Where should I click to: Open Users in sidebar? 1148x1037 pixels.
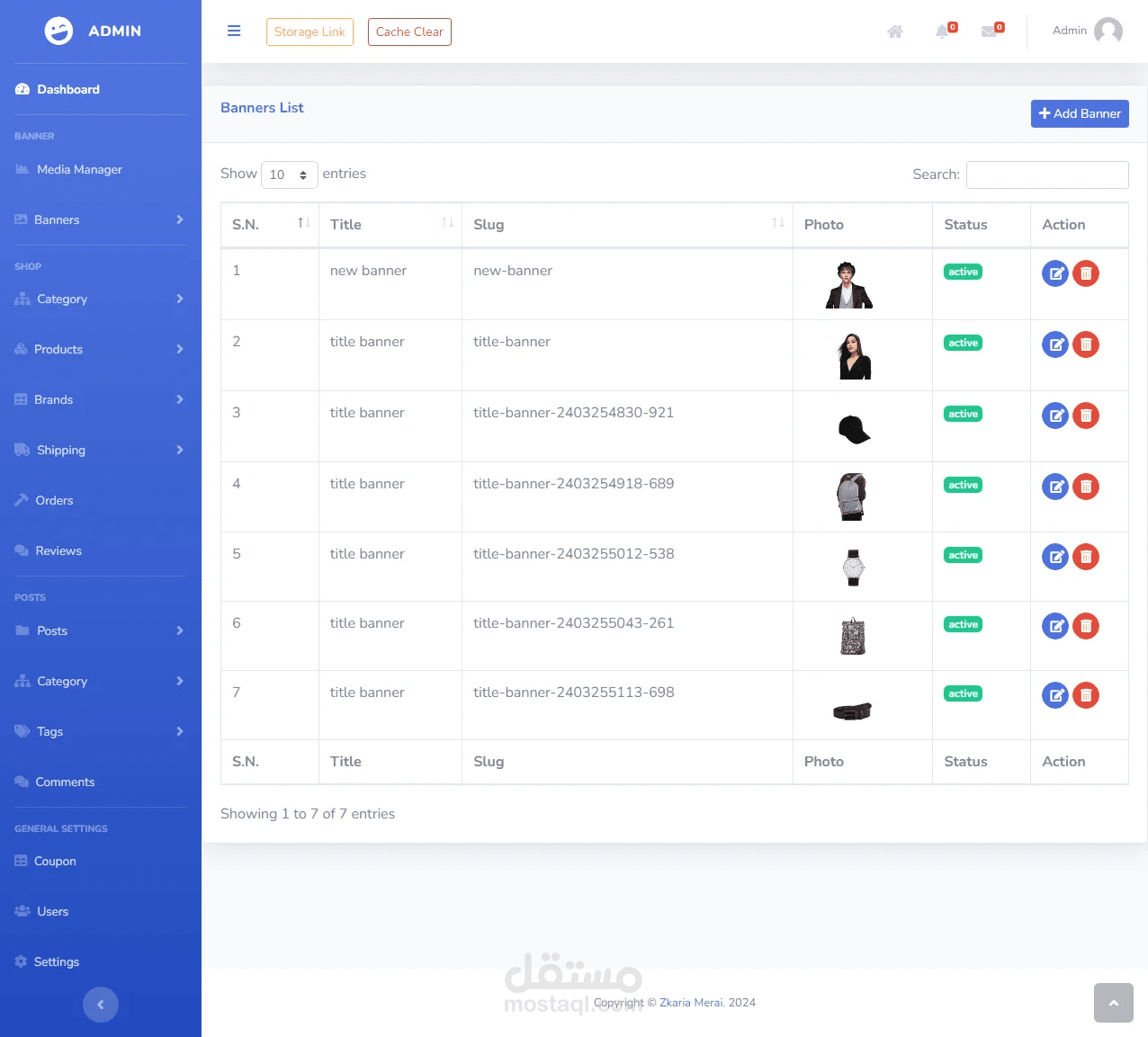pos(41,911)
